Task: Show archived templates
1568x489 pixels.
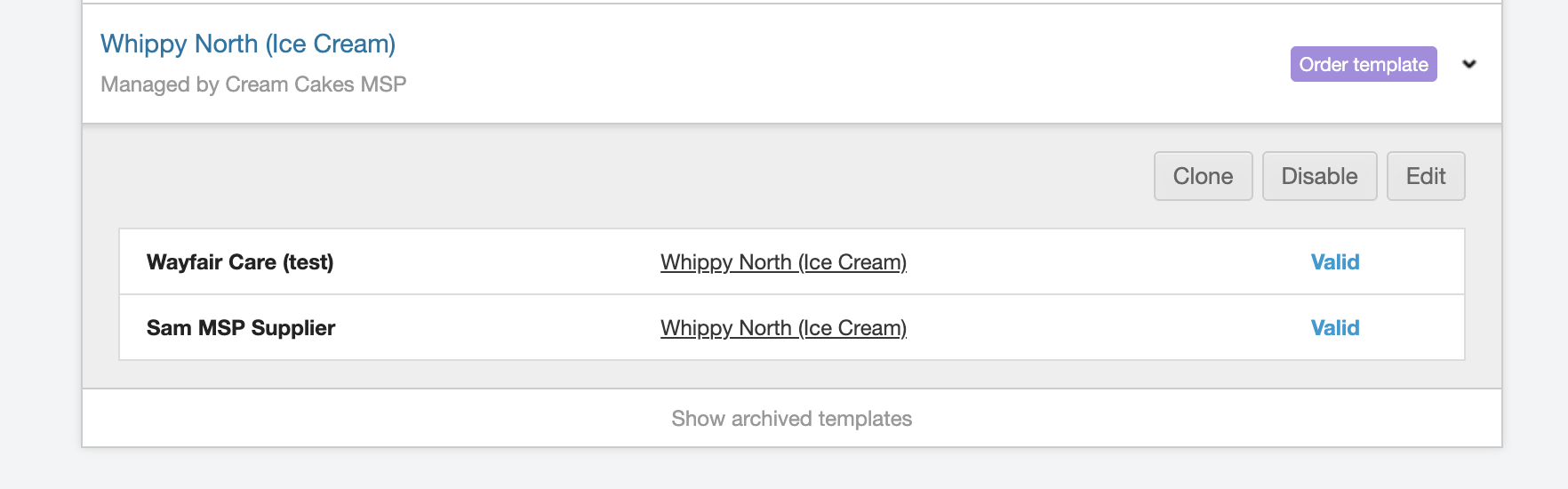Action: (x=791, y=419)
